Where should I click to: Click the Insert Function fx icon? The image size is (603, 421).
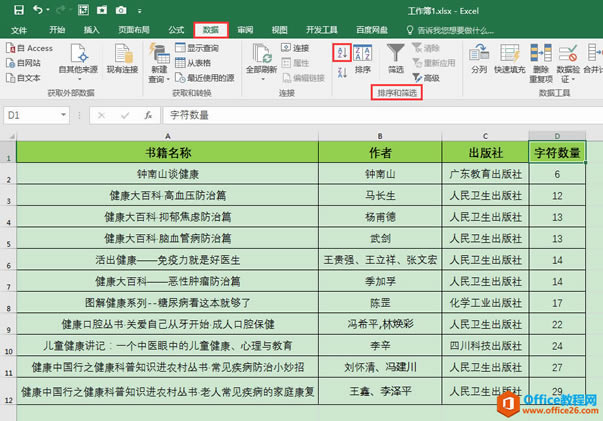pos(148,115)
